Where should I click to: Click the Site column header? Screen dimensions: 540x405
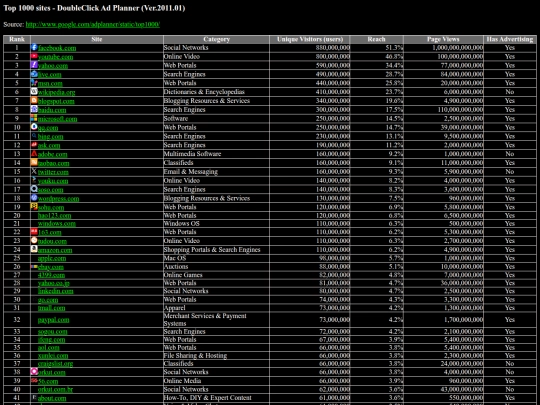click(97, 39)
